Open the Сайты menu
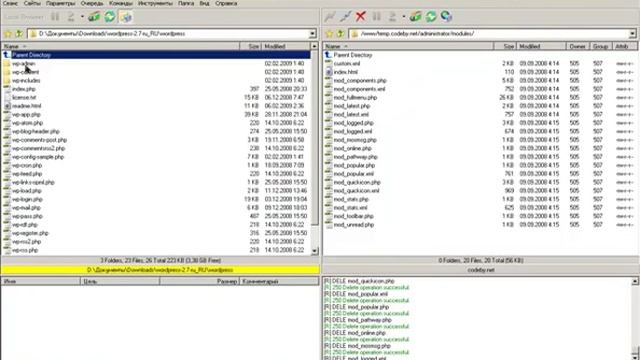The image size is (640, 360). pyautogui.click(x=32, y=3)
